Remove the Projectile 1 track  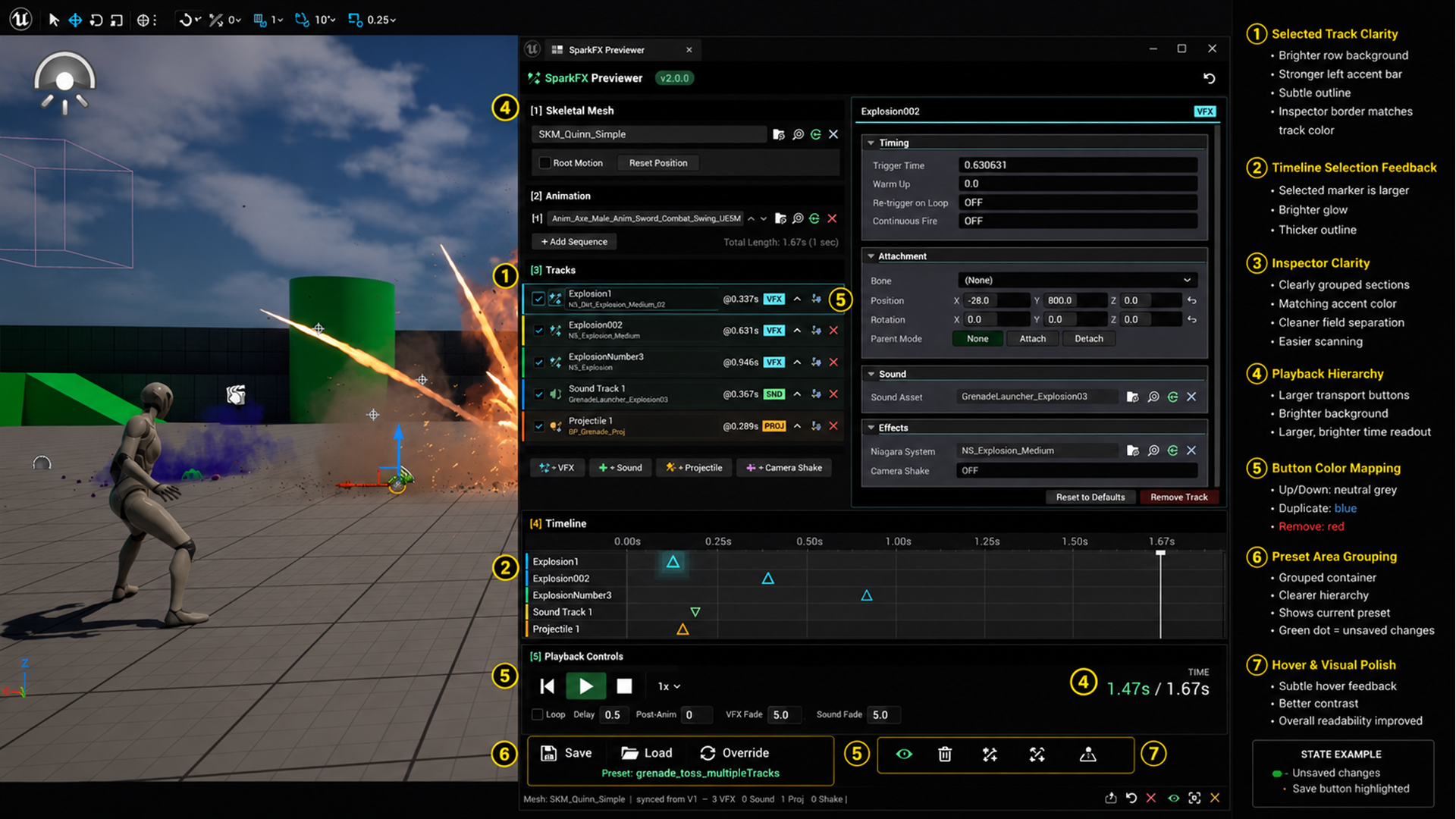[x=833, y=426]
